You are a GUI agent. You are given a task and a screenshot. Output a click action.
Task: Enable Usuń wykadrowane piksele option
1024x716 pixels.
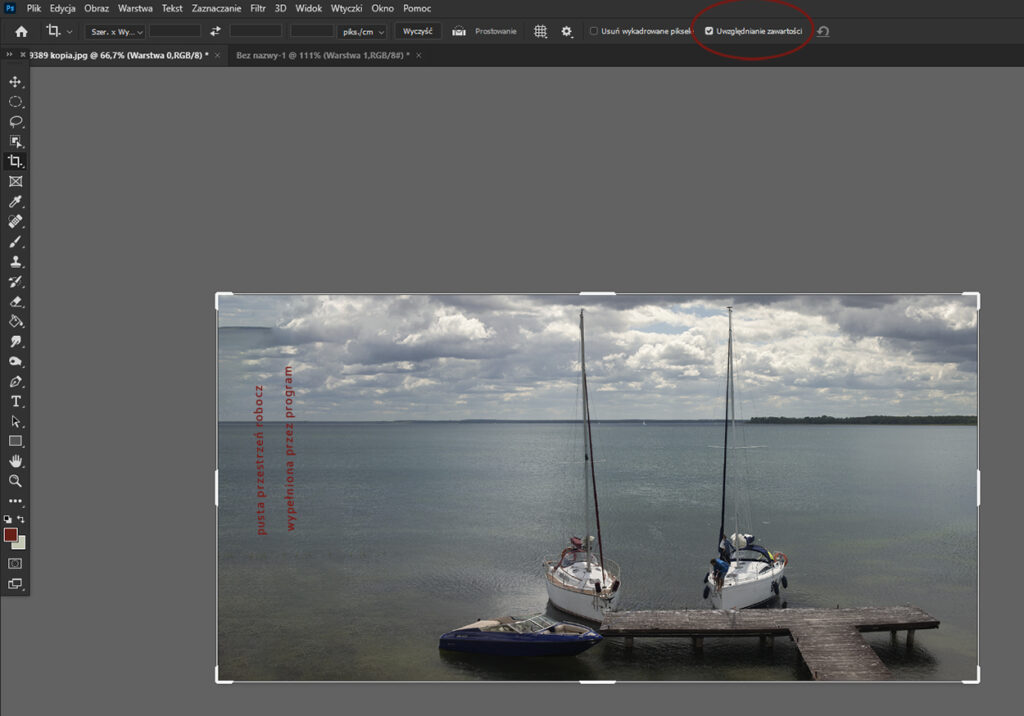[592, 31]
